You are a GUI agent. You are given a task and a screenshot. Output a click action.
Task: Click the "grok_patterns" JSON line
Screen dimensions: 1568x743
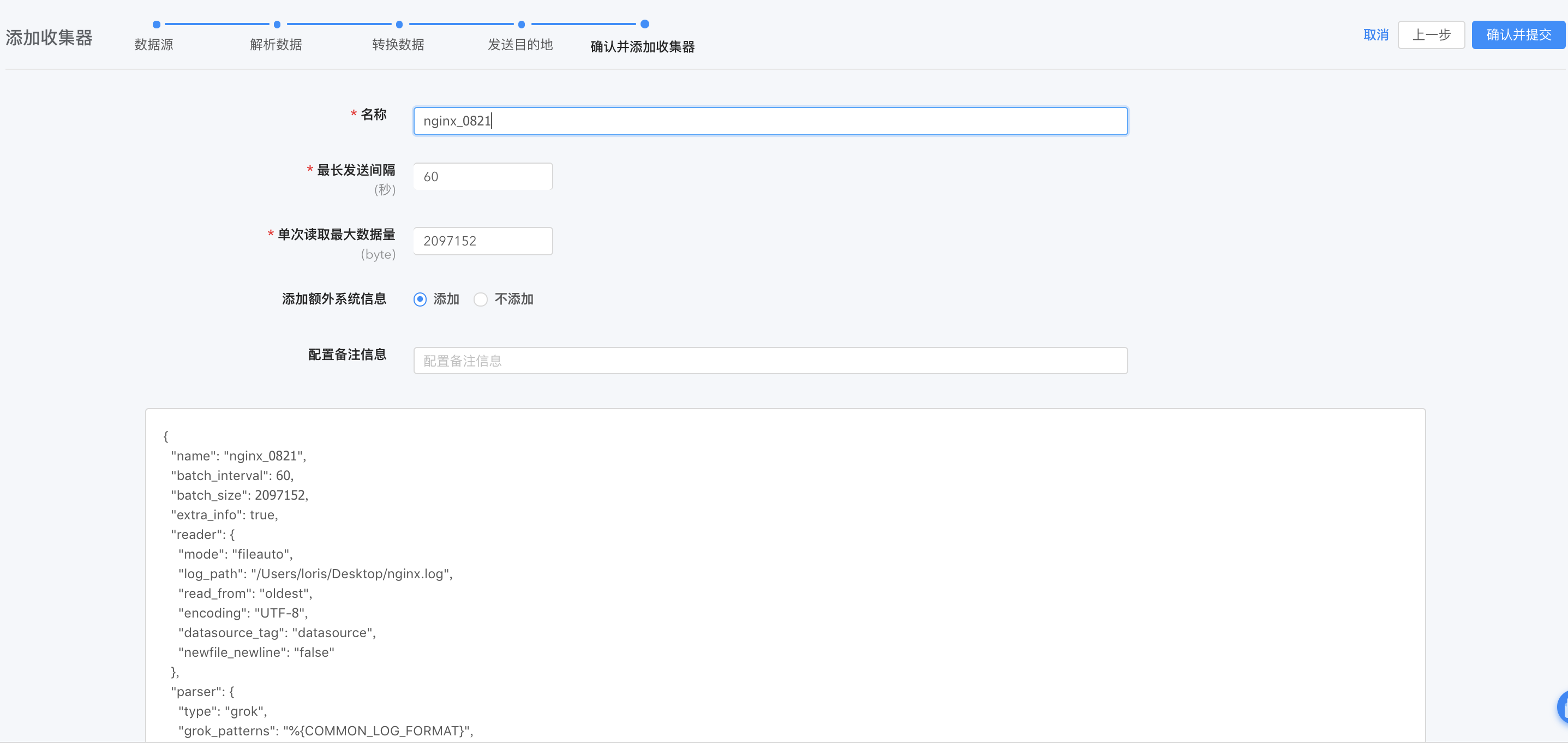click(326, 731)
